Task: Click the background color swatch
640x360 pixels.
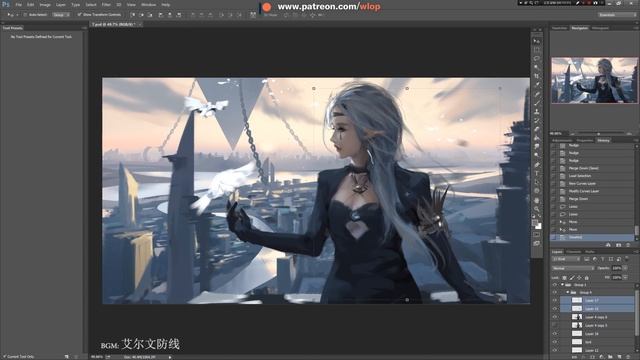Action: click(x=539, y=226)
